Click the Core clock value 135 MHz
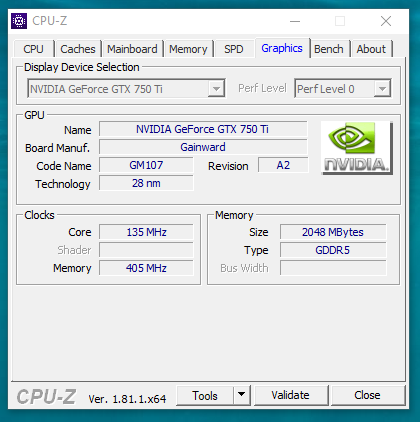Image resolution: width=420 pixels, height=422 pixels. (146, 232)
